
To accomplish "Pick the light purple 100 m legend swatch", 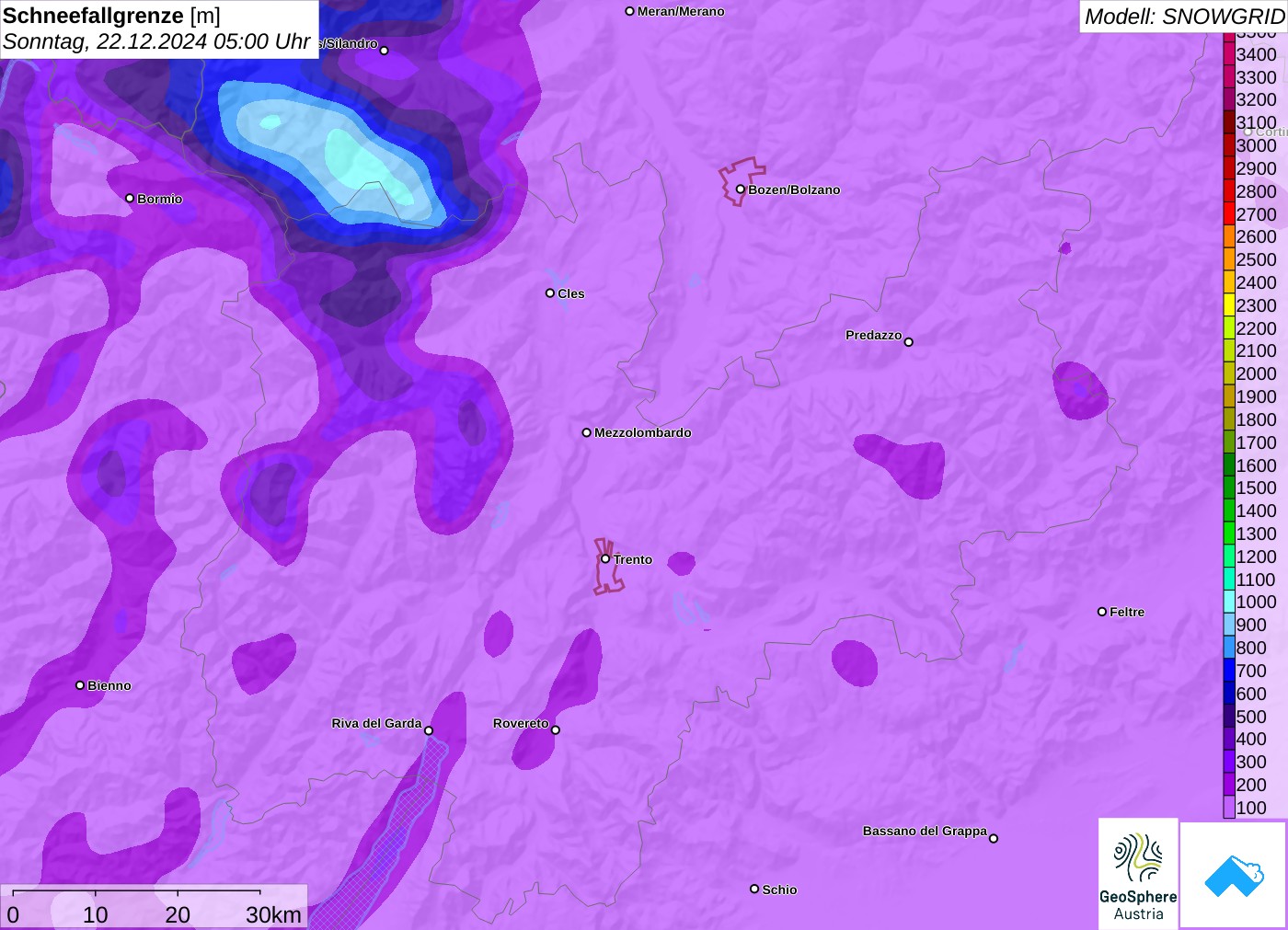I will click(x=1229, y=808).
